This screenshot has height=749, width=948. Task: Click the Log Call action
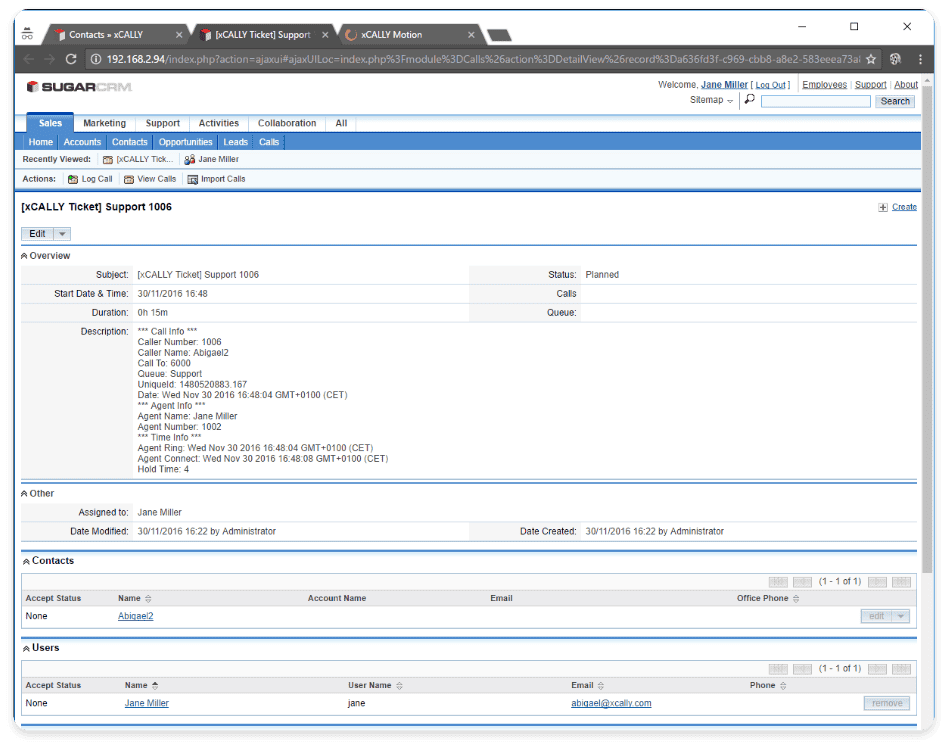click(x=90, y=179)
